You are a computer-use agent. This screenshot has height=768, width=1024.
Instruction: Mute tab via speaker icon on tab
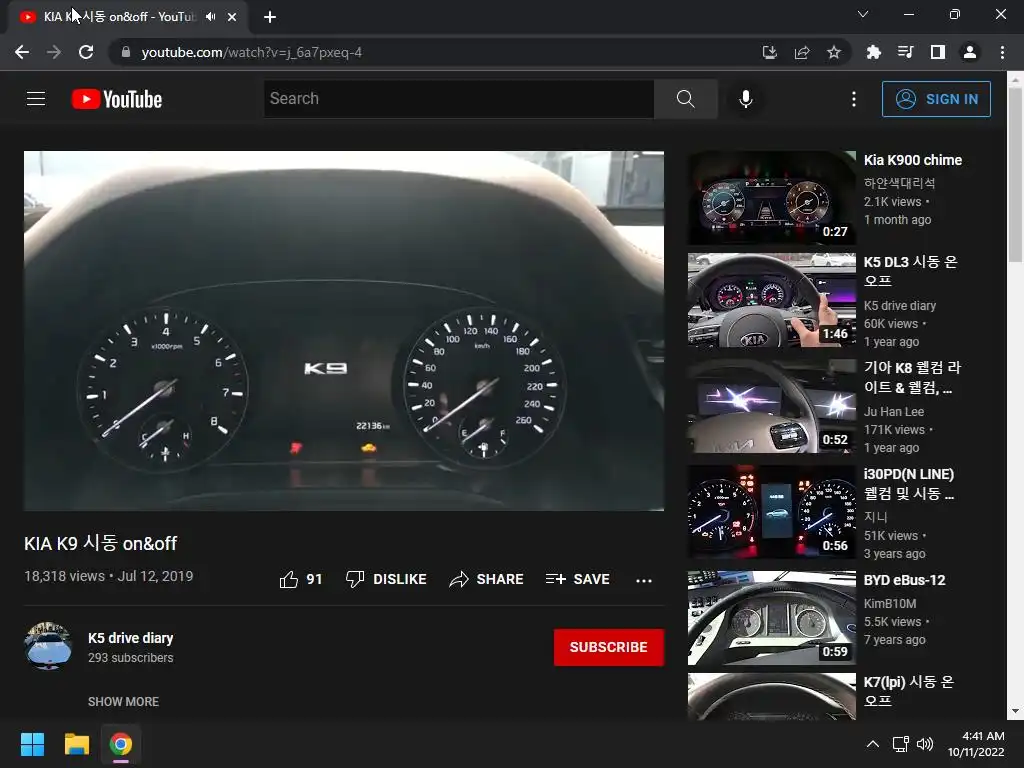[x=210, y=17]
